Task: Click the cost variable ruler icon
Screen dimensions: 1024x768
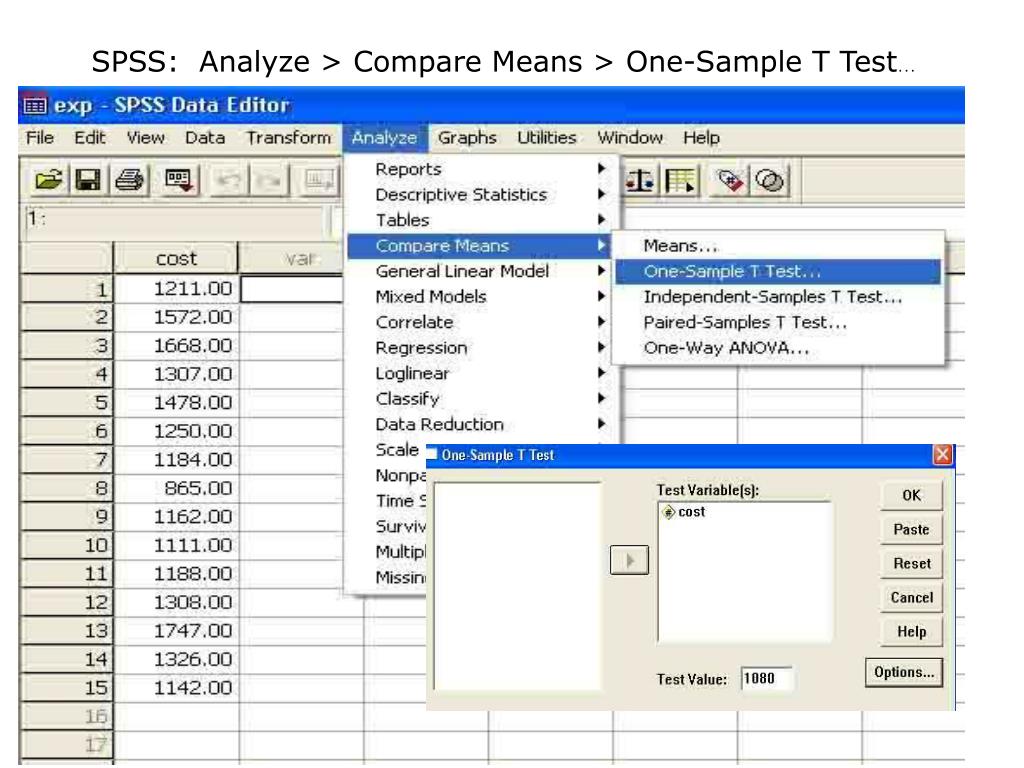Action: 668,512
